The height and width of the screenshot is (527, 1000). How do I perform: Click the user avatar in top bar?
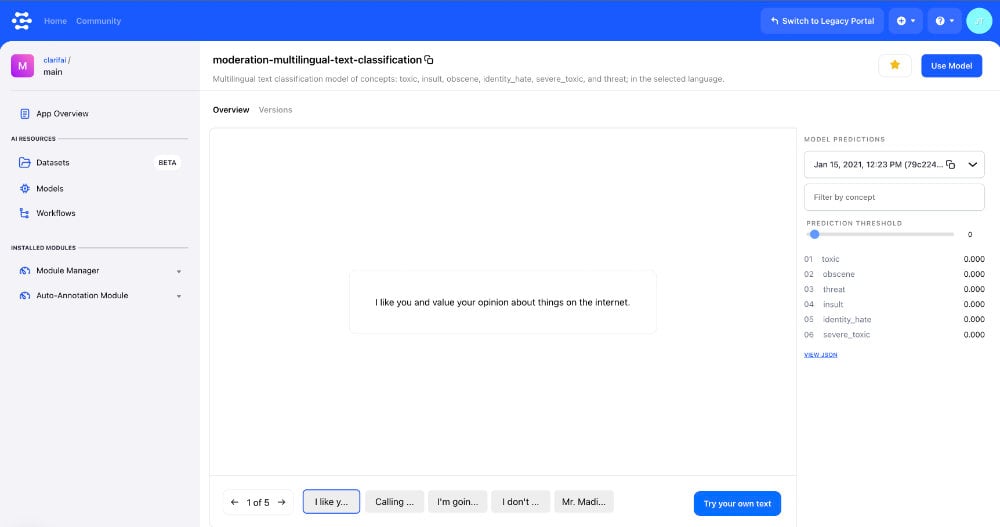pos(978,21)
